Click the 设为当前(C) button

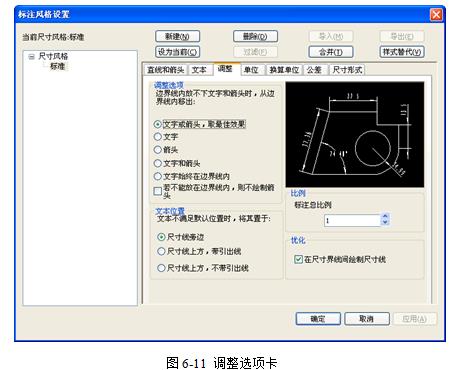[178, 52]
